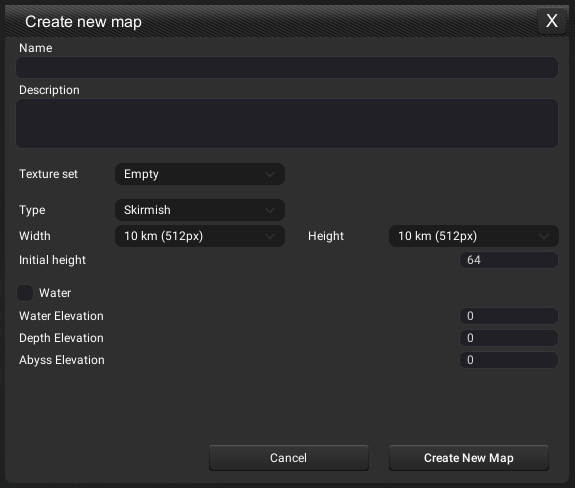This screenshot has width=575, height=488.
Task: Click the Width dropdown chevron arrow
Action: coord(270,236)
